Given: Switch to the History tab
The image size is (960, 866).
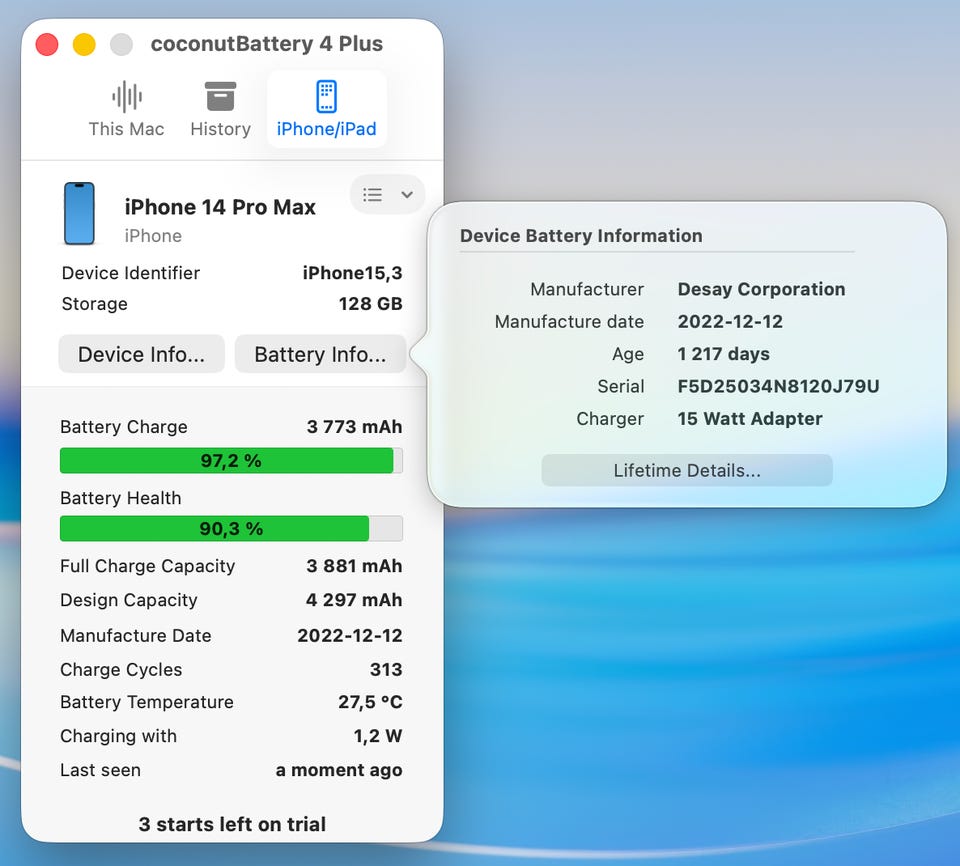Looking at the screenshot, I should (220, 109).
